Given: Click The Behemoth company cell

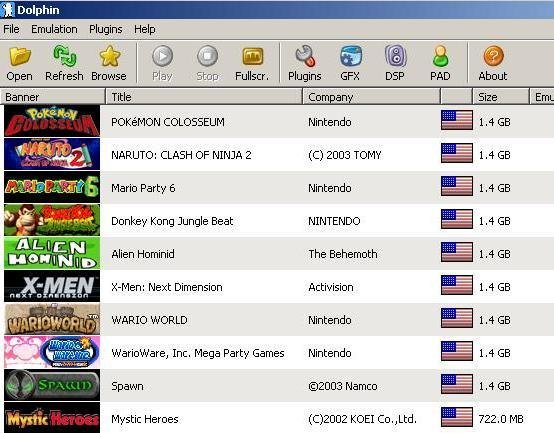Looking at the screenshot, I should click(x=343, y=254).
